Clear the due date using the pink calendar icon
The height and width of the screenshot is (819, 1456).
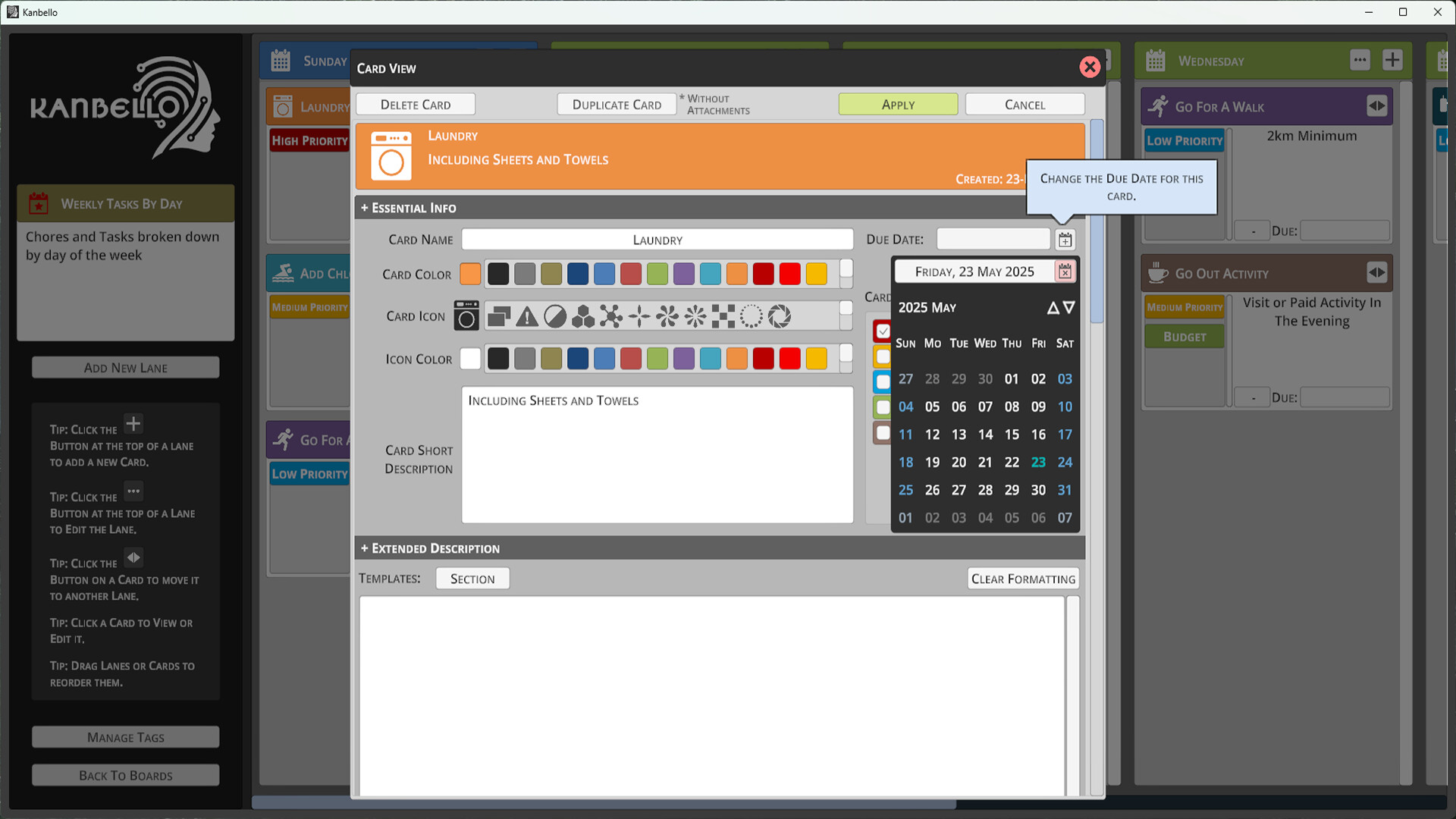[1065, 271]
